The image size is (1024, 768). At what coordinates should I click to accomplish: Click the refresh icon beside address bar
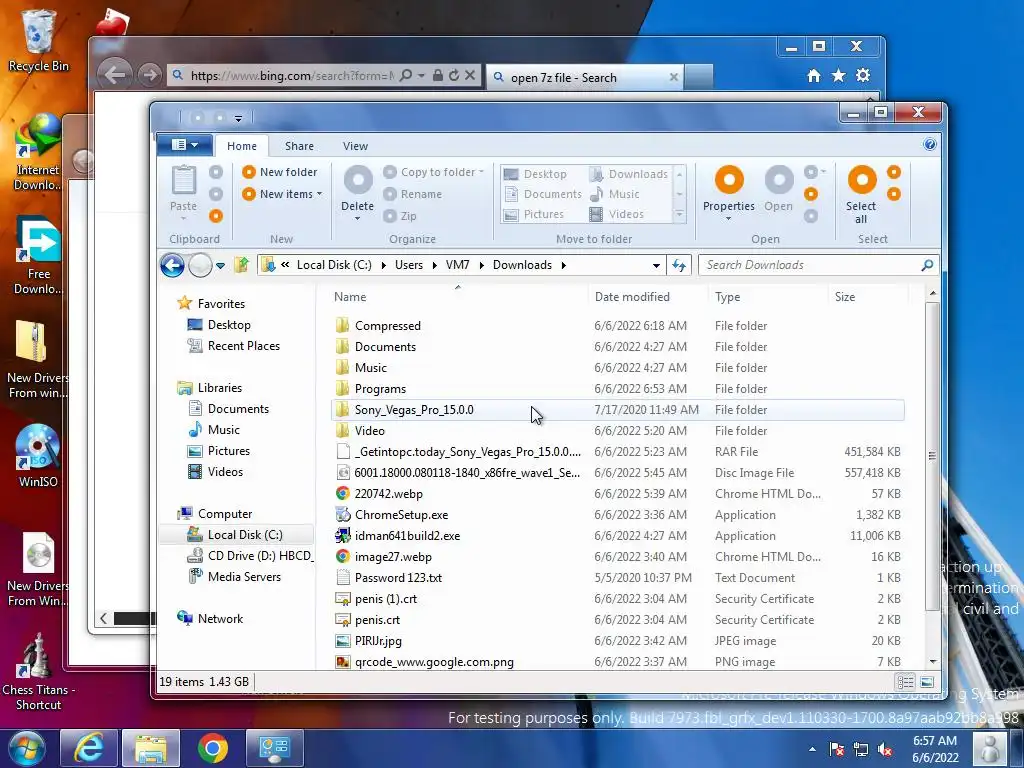tap(679, 265)
